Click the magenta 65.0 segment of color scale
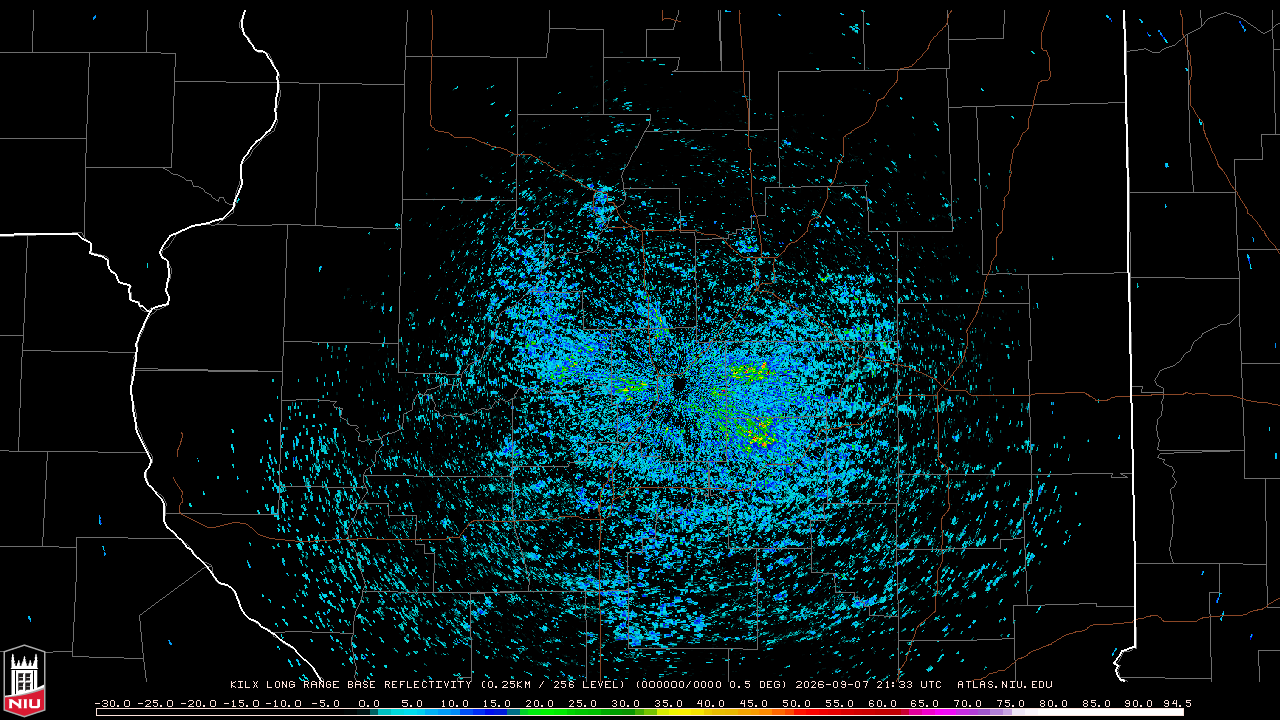The width and height of the screenshot is (1280, 720). click(x=926, y=712)
